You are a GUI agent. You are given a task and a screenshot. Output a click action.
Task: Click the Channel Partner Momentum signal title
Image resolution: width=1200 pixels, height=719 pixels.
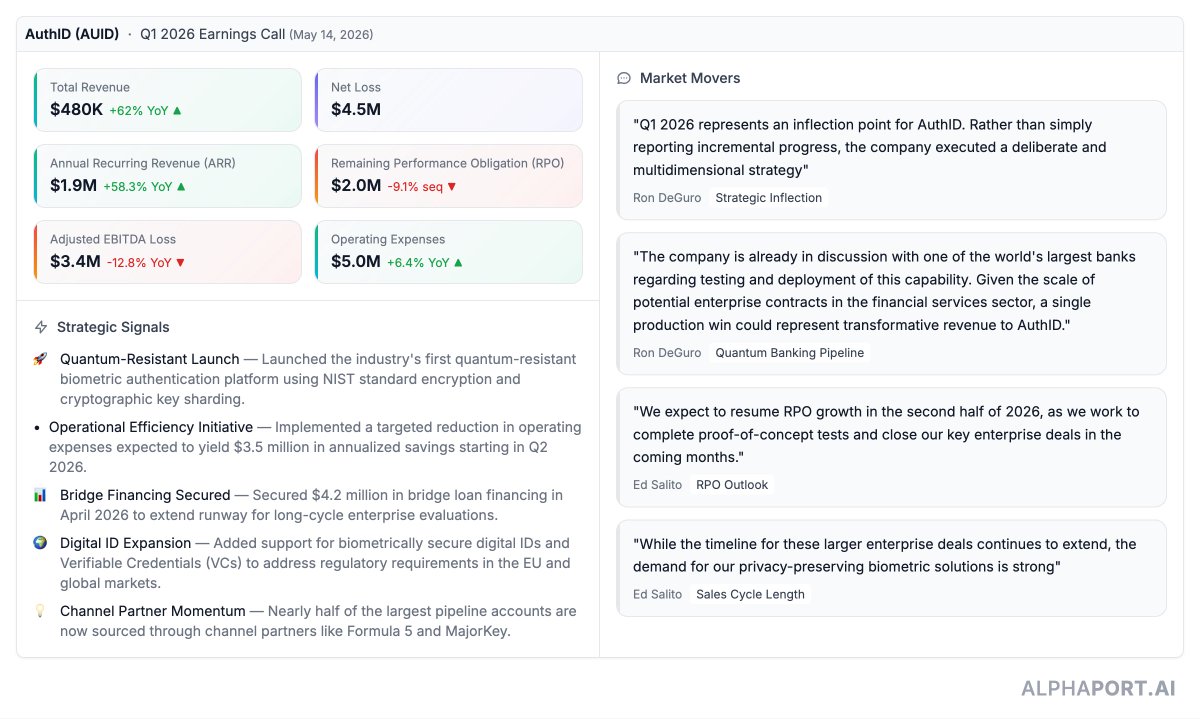pyautogui.click(x=153, y=611)
